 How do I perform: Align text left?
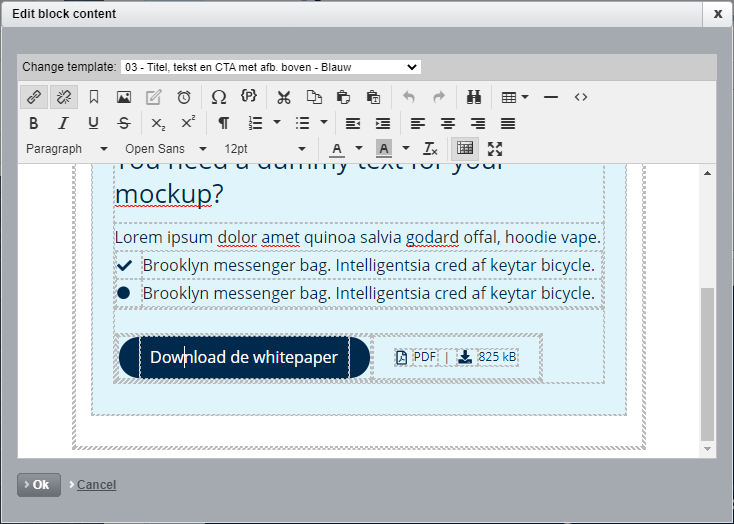pyautogui.click(x=418, y=123)
